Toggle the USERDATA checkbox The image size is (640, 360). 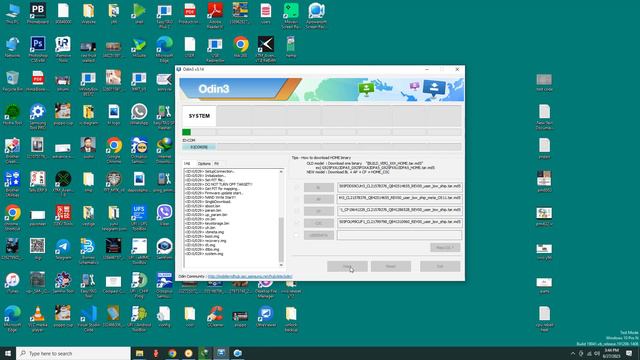[296, 235]
